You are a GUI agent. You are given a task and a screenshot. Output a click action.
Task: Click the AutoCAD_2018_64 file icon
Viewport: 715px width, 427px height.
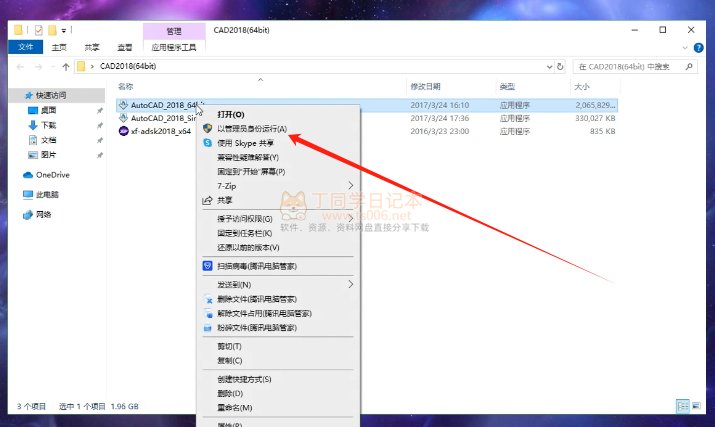(x=123, y=105)
